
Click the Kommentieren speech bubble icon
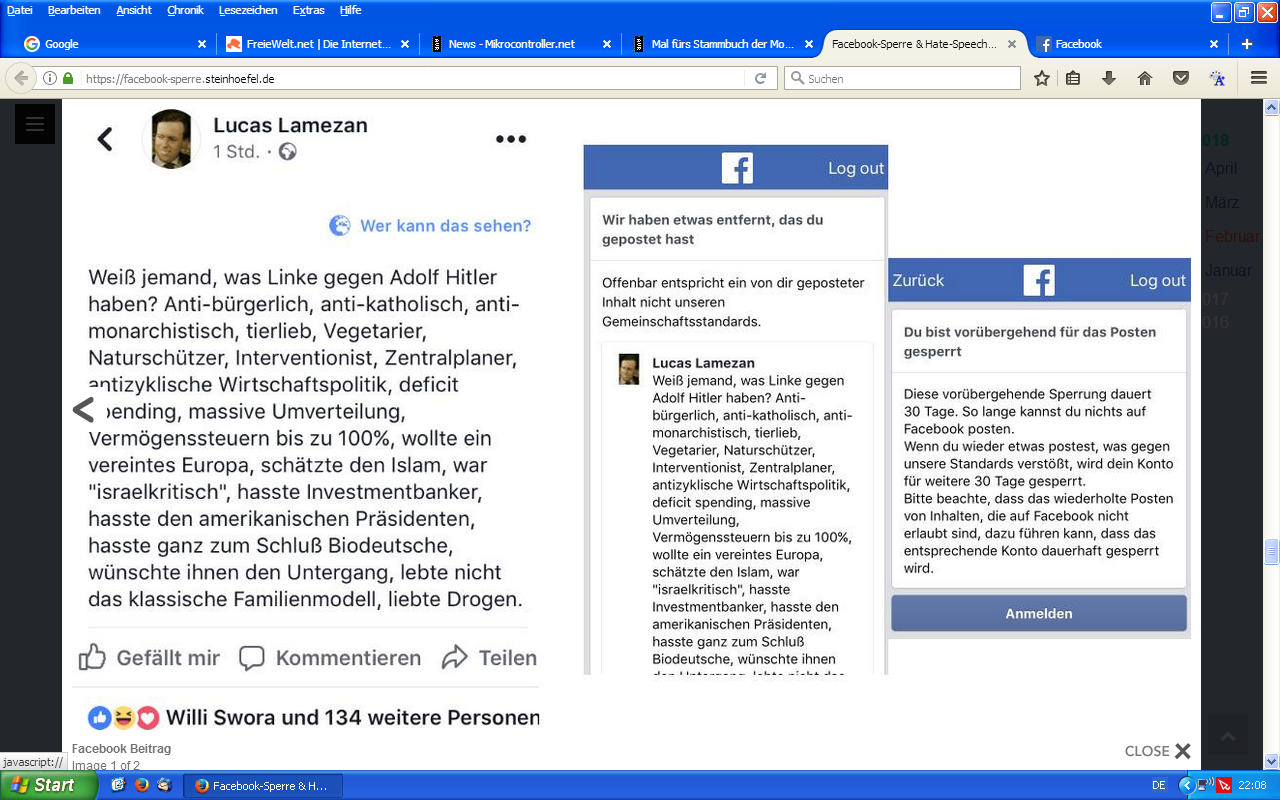tap(252, 657)
